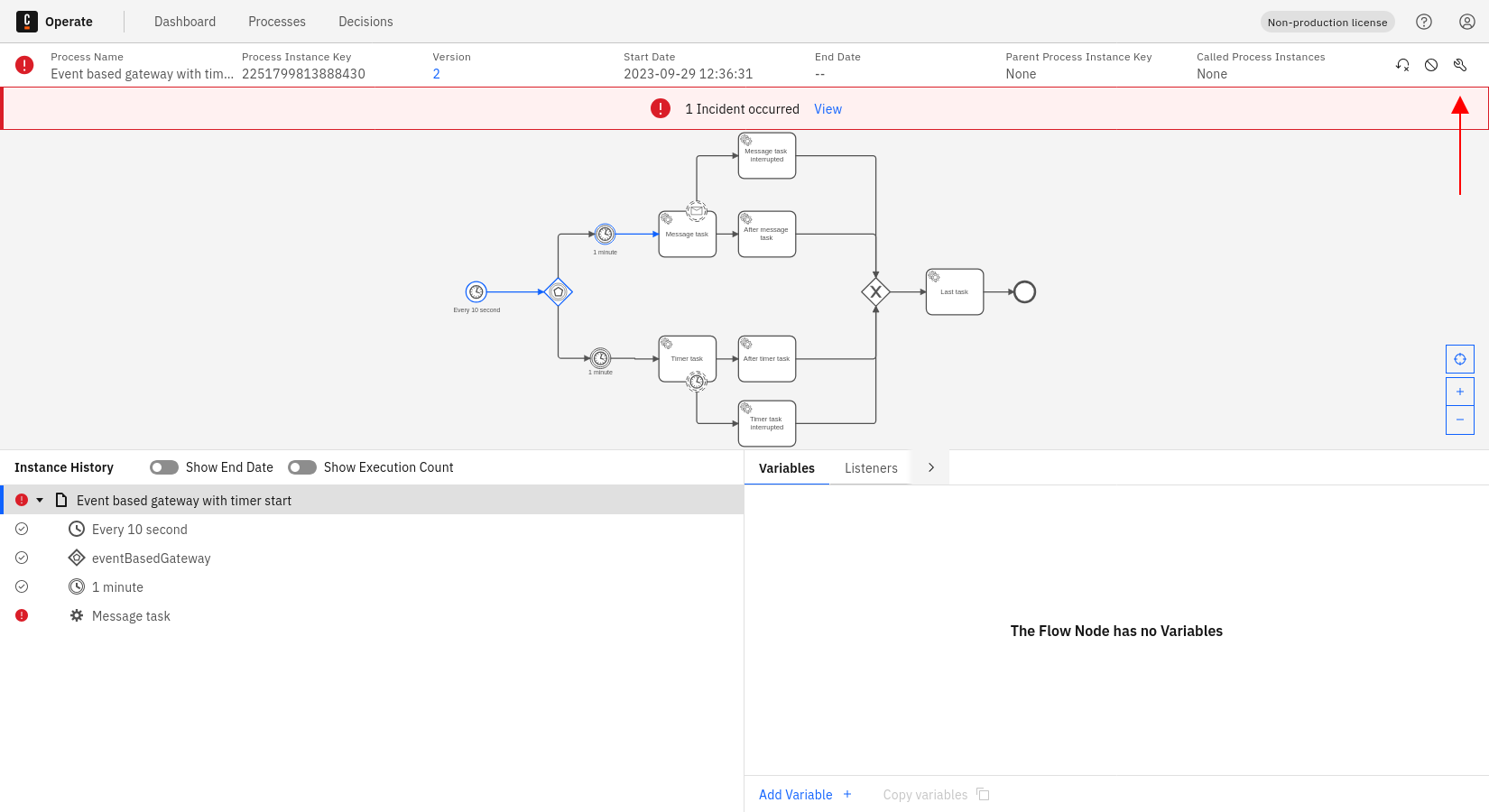Zoom out of the diagram
The height and width of the screenshot is (812, 1489).
pyautogui.click(x=1460, y=420)
